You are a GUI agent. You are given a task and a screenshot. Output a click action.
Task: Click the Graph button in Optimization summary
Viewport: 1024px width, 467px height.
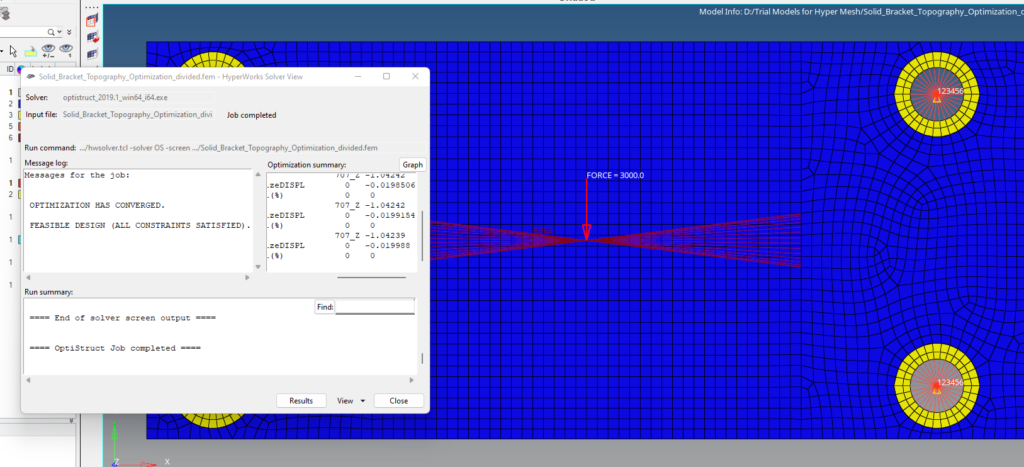(412, 165)
